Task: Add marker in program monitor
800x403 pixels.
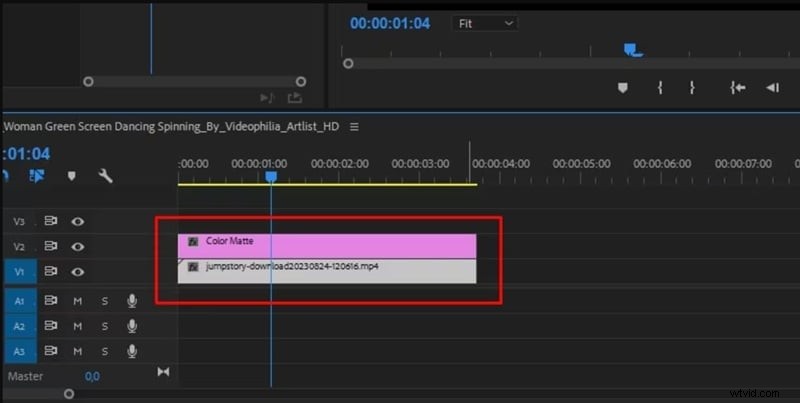Action: click(622, 88)
